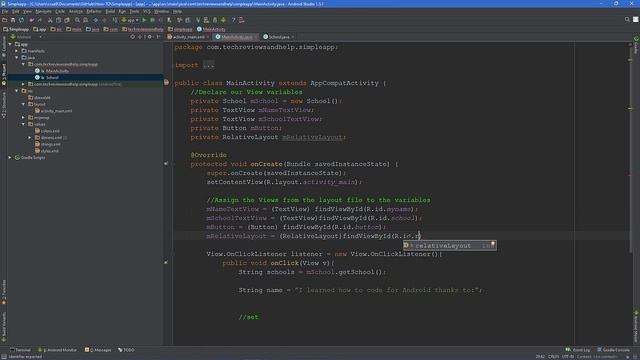This screenshot has width=640, height=360.
Task: Click the SDK Manager toolbar icon
Action: [215, 20]
